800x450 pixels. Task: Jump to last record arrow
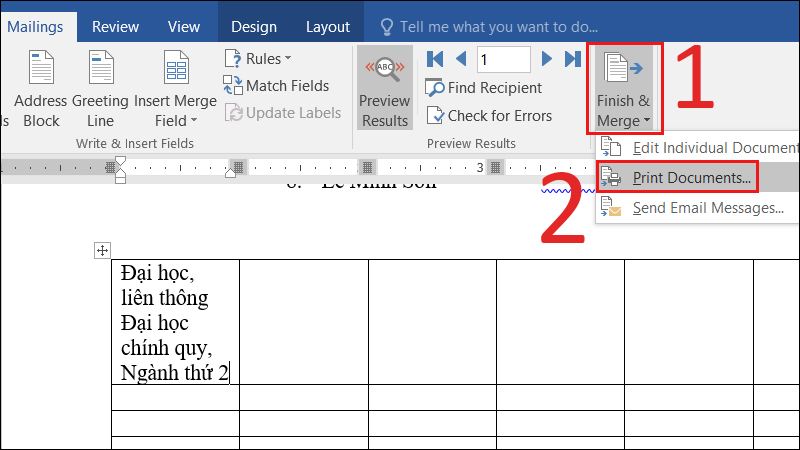click(572, 59)
